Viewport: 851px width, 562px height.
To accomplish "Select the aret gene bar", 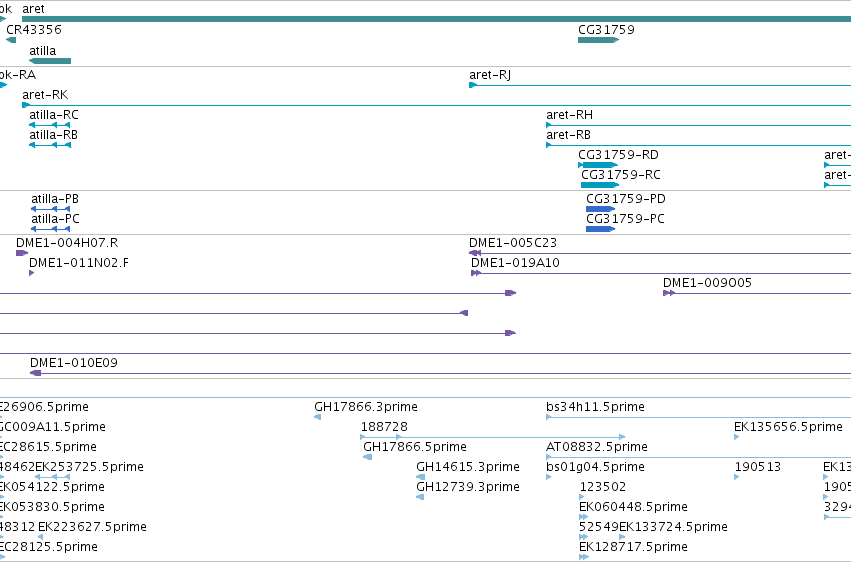I will (x=436, y=19).
